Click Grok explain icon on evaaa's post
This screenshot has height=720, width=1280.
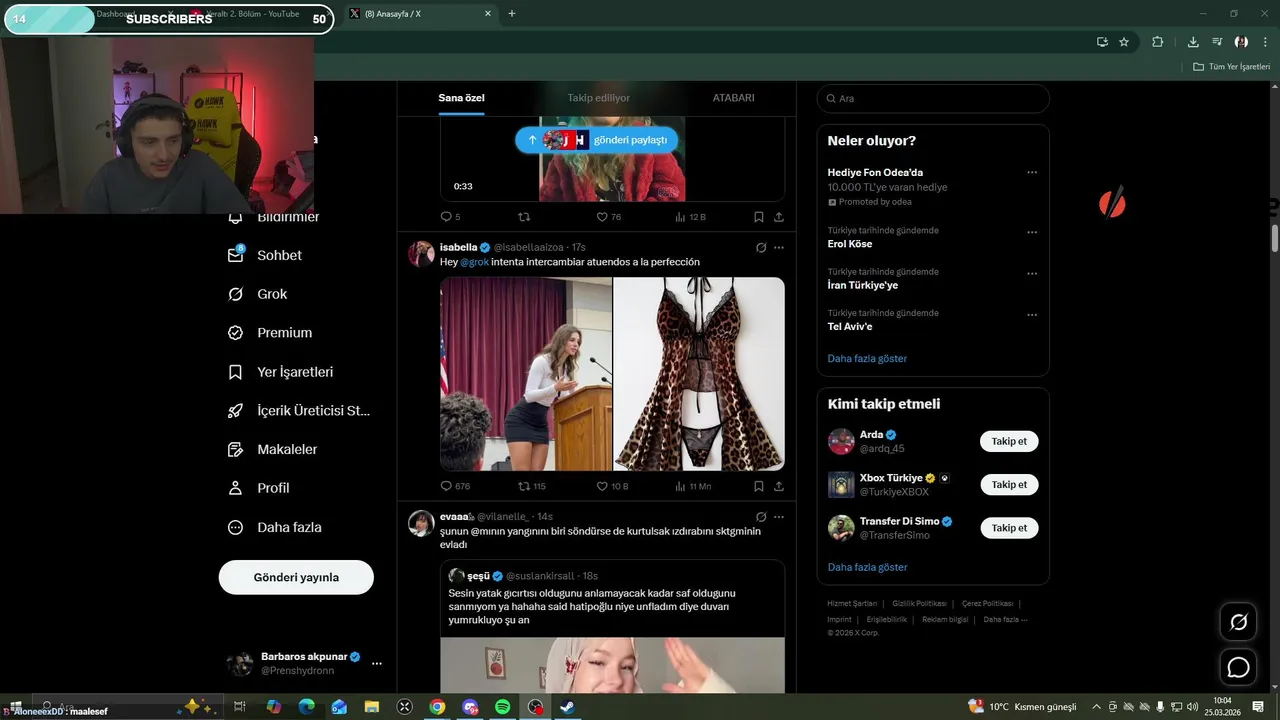coord(760,517)
